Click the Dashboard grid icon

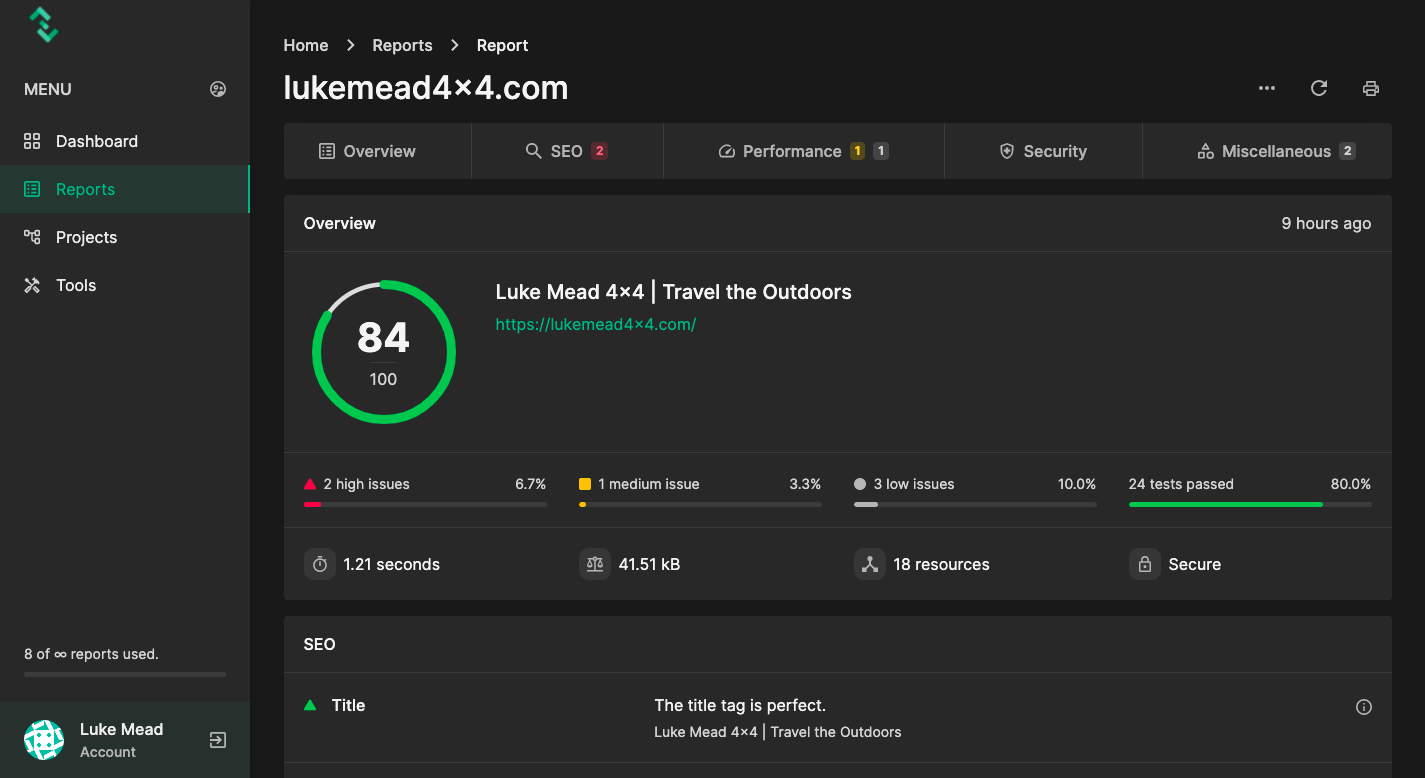point(32,141)
